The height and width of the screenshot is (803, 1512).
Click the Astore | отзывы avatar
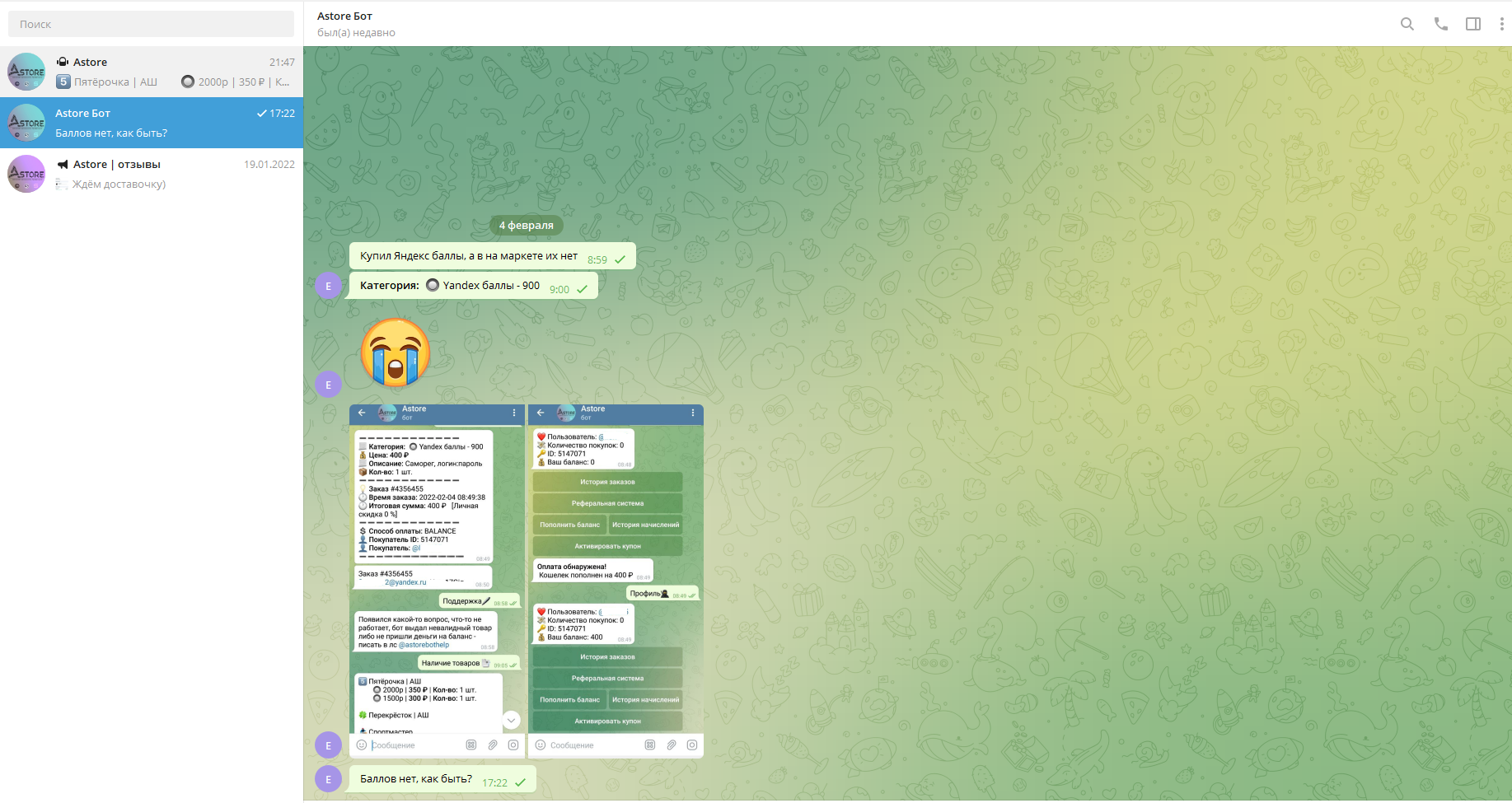click(x=26, y=174)
